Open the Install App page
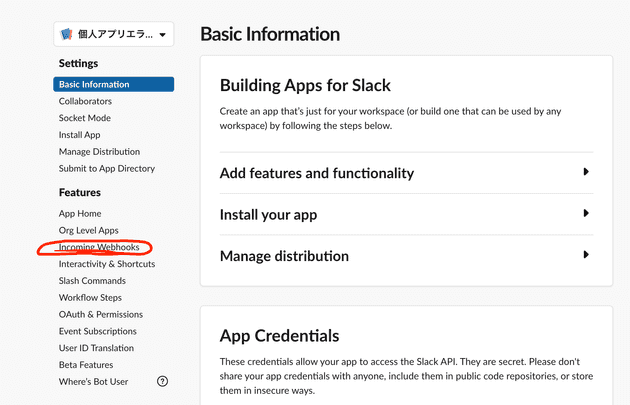The width and height of the screenshot is (630, 405). (x=80, y=135)
